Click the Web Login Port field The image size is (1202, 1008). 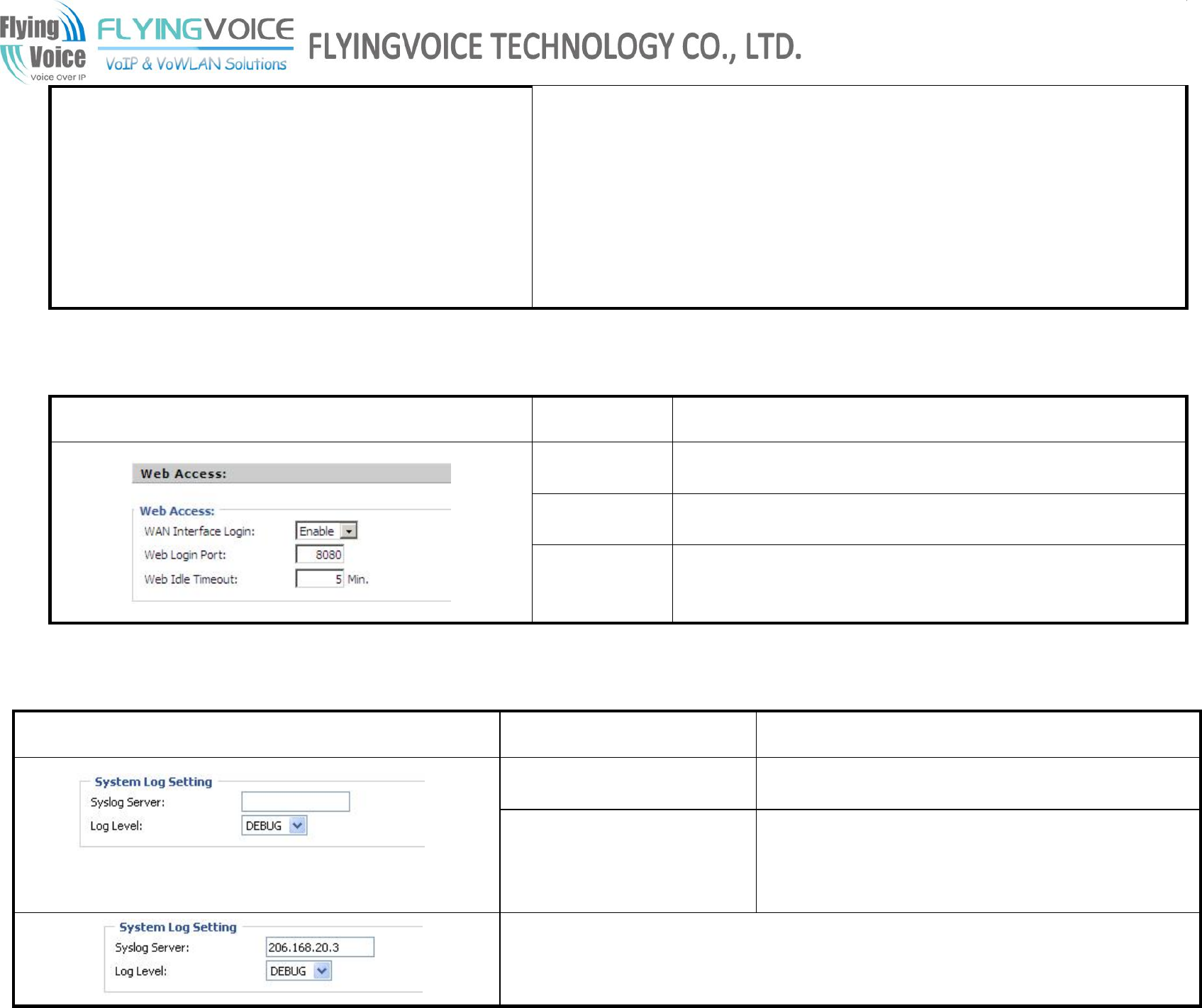click(x=320, y=554)
